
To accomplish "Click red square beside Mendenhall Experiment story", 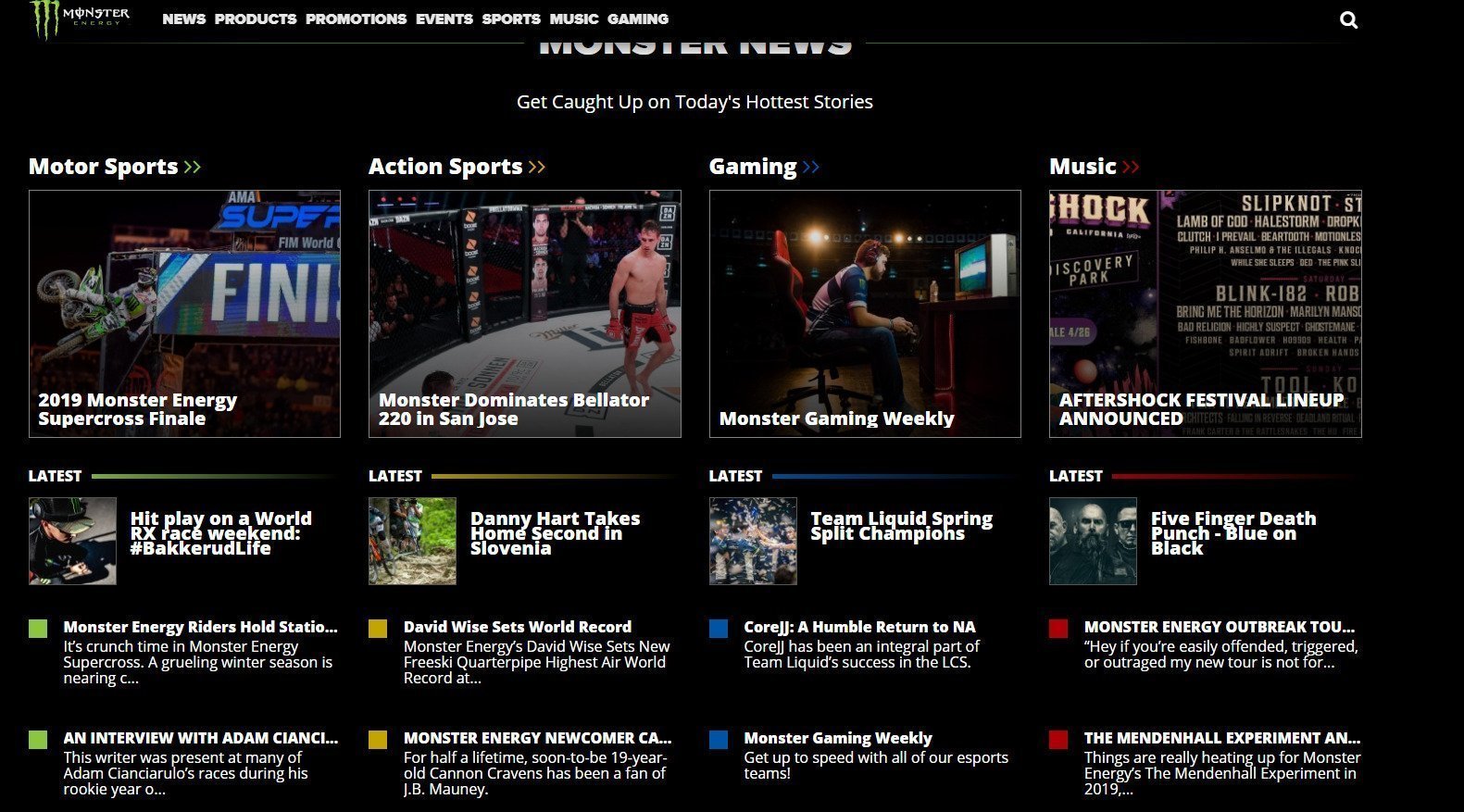I will tap(1058, 740).
